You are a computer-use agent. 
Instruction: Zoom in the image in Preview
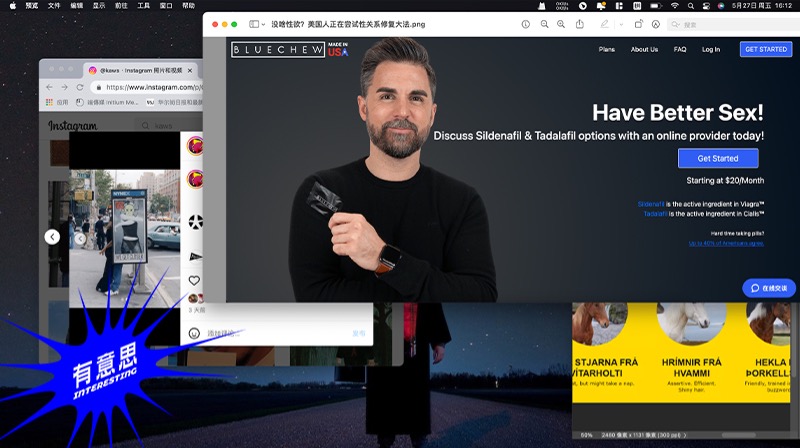point(561,24)
